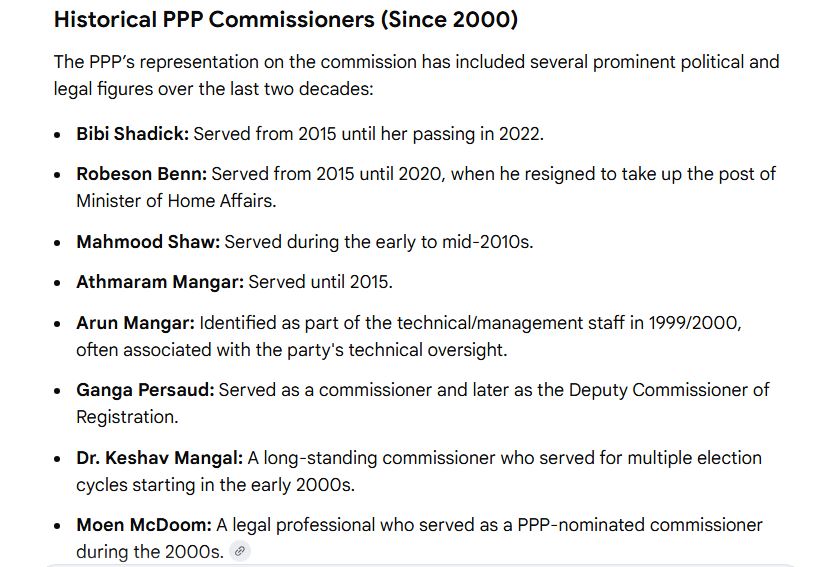The image size is (830, 567).
Task: Click the bold name "Bibi Shadick"
Action: [132, 134]
